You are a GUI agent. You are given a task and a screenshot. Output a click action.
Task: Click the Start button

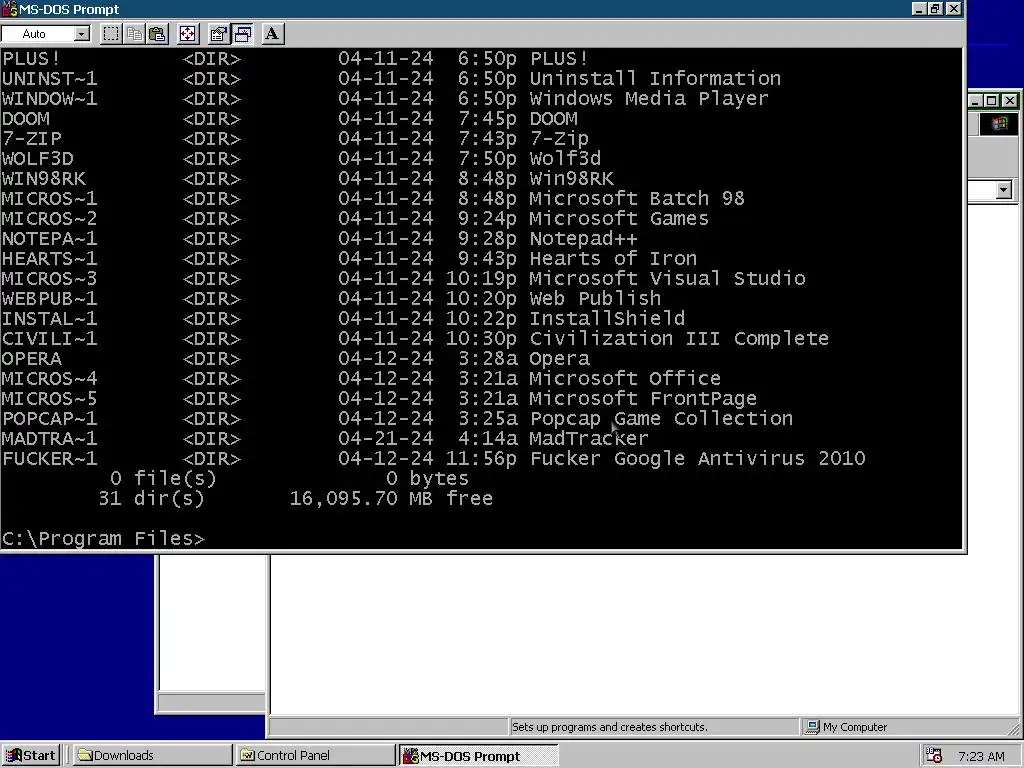pyautogui.click(x=31, y=756)
